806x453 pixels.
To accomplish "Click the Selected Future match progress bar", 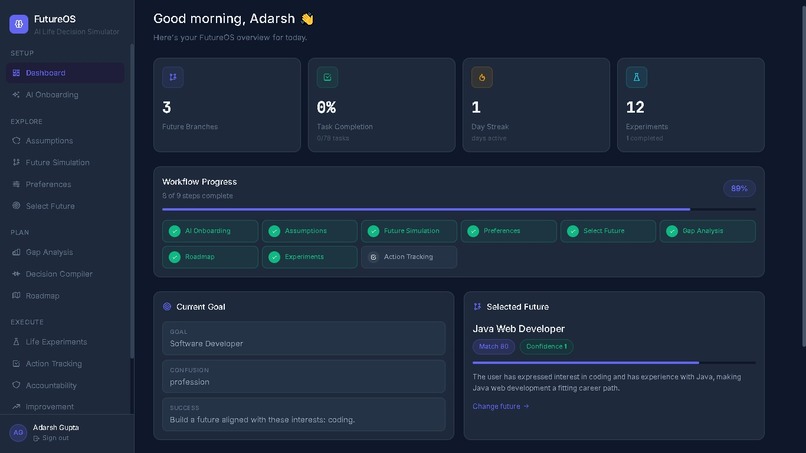I will [x=614, y=363].
